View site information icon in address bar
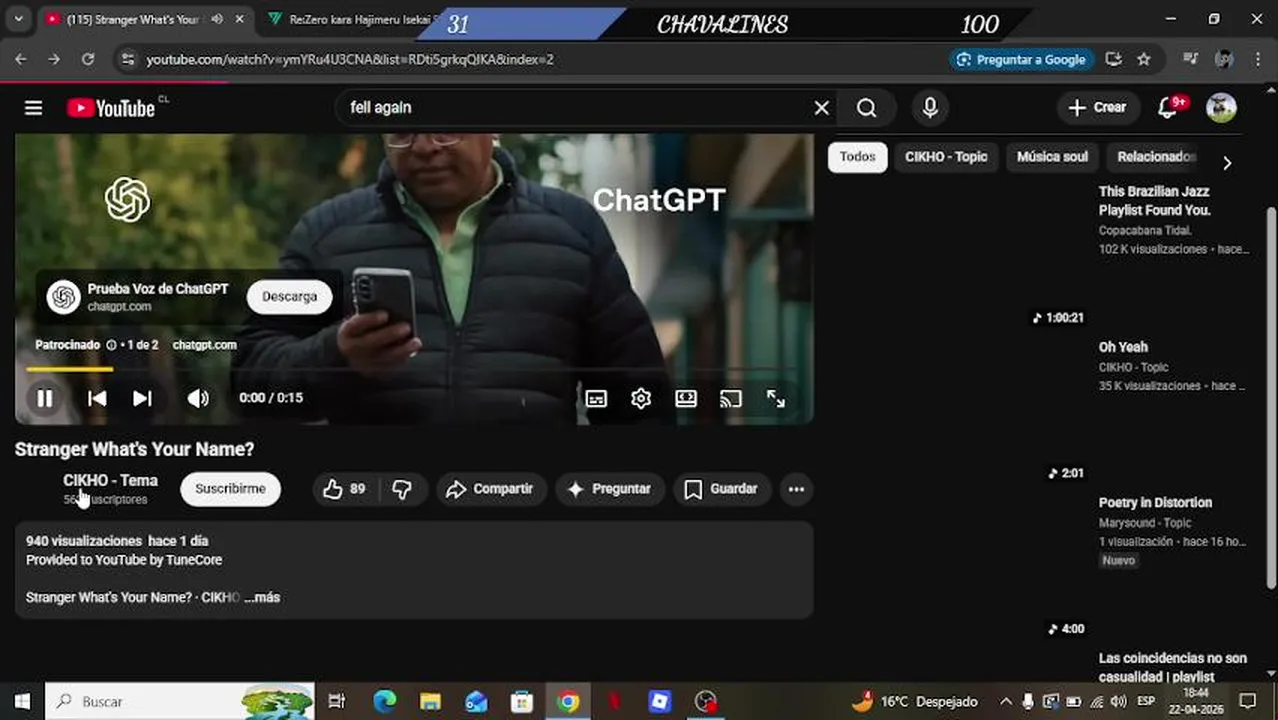 coord(127,60)
